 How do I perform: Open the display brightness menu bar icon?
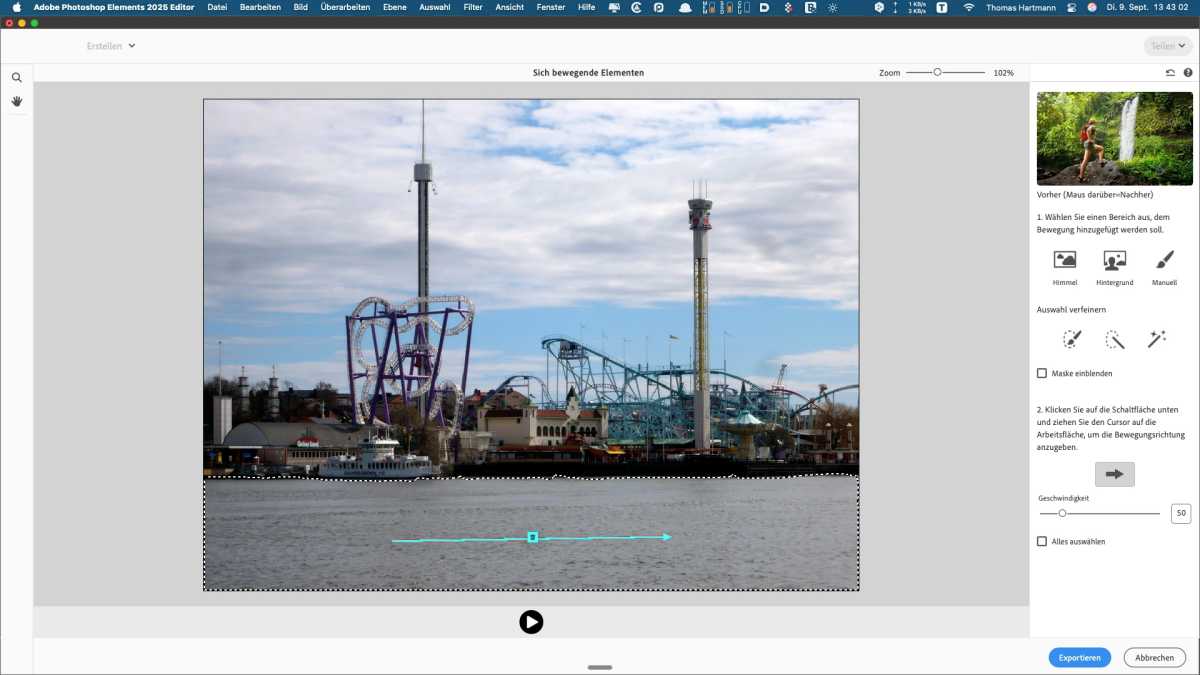pyautogui.click(x=833, y=7)
